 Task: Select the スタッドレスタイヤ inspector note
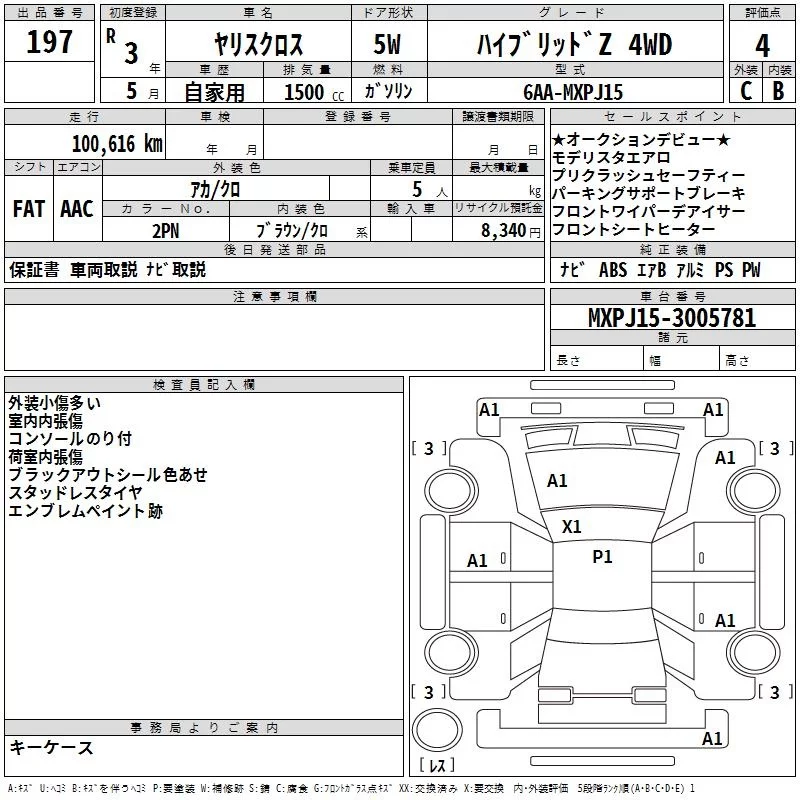point(75,493)
